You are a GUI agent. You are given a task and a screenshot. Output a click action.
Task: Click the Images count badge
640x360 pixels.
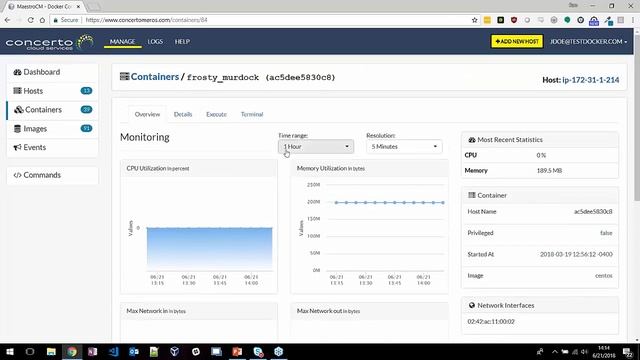pyautogui.click(x=86, y=128)
